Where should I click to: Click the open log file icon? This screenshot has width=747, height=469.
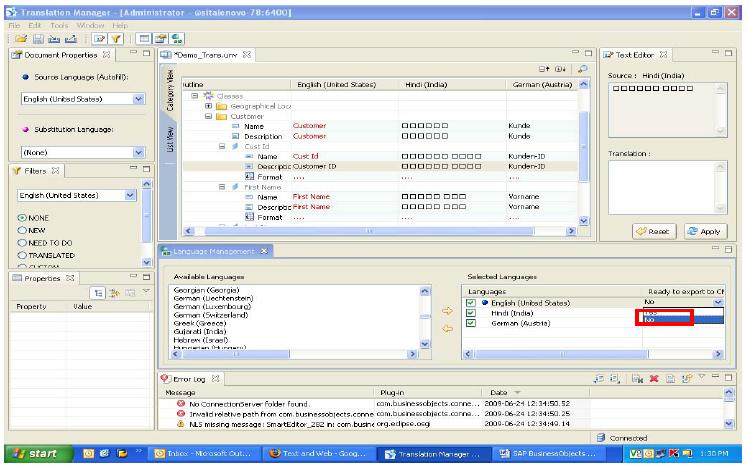click(x=670, y=378)
